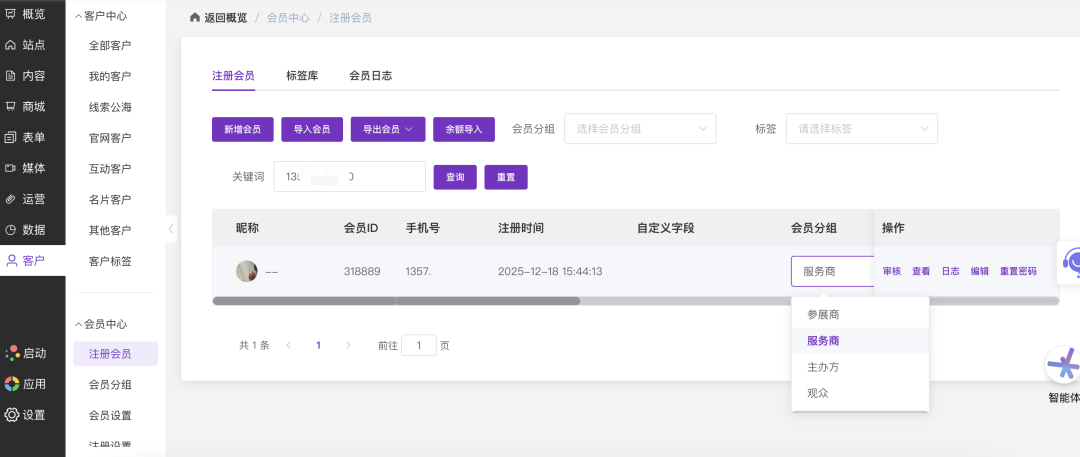
Task: Click the 智能体 assistant floating icon
Action: pyautogui.click(x=1063, y=366)
